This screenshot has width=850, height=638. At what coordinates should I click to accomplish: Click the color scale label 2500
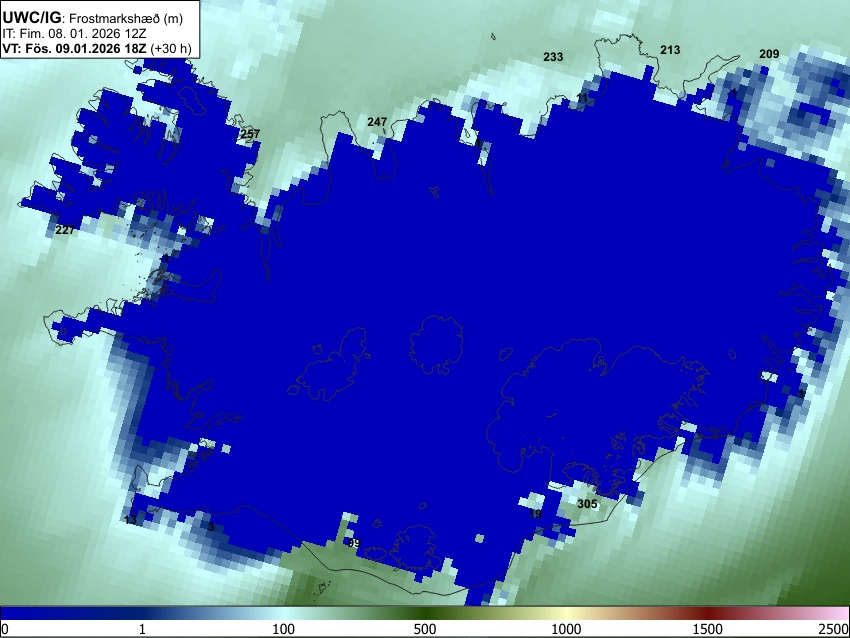(x=834, y=629)
